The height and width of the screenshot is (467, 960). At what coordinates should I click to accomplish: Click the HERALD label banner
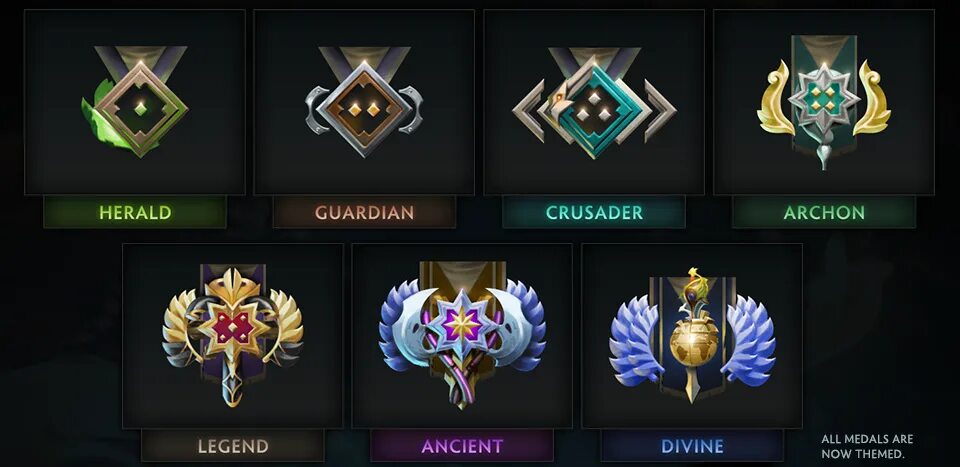point(135,212)
